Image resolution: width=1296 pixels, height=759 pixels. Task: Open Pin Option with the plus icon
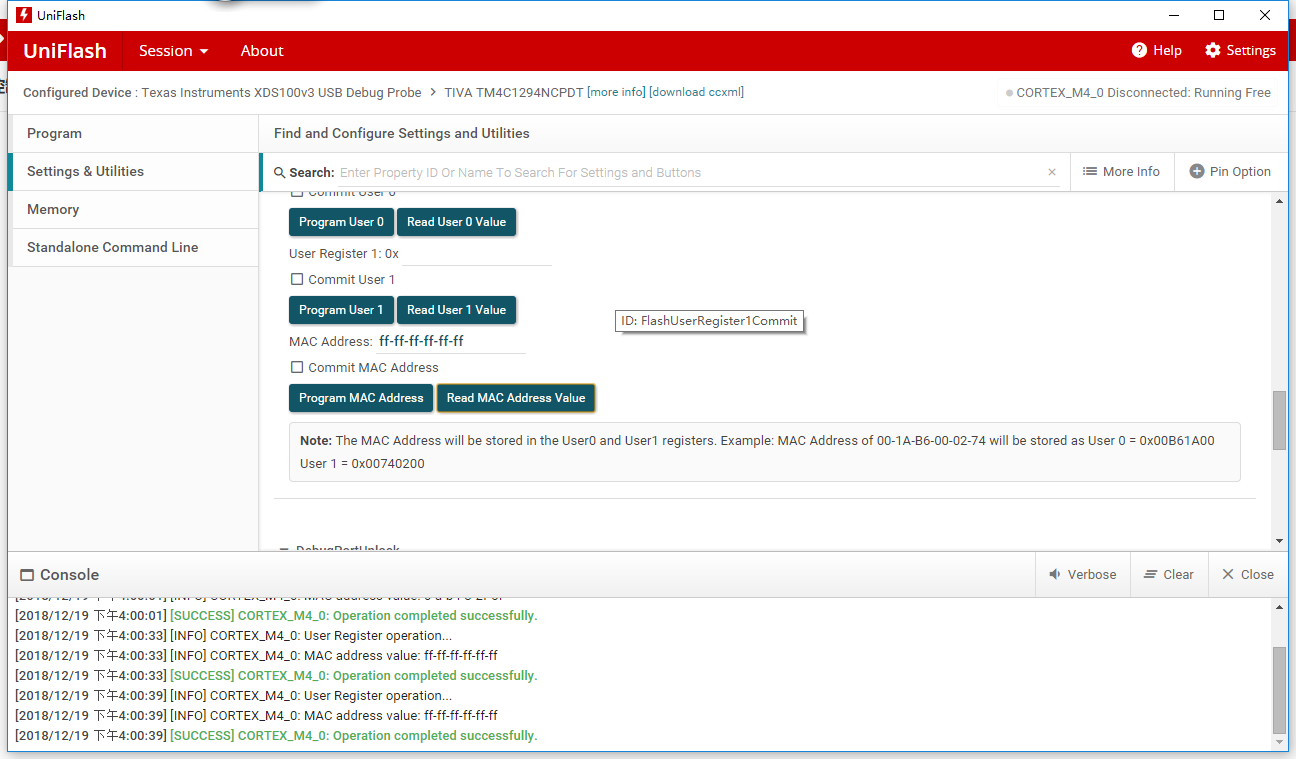tap(1230, 172)
